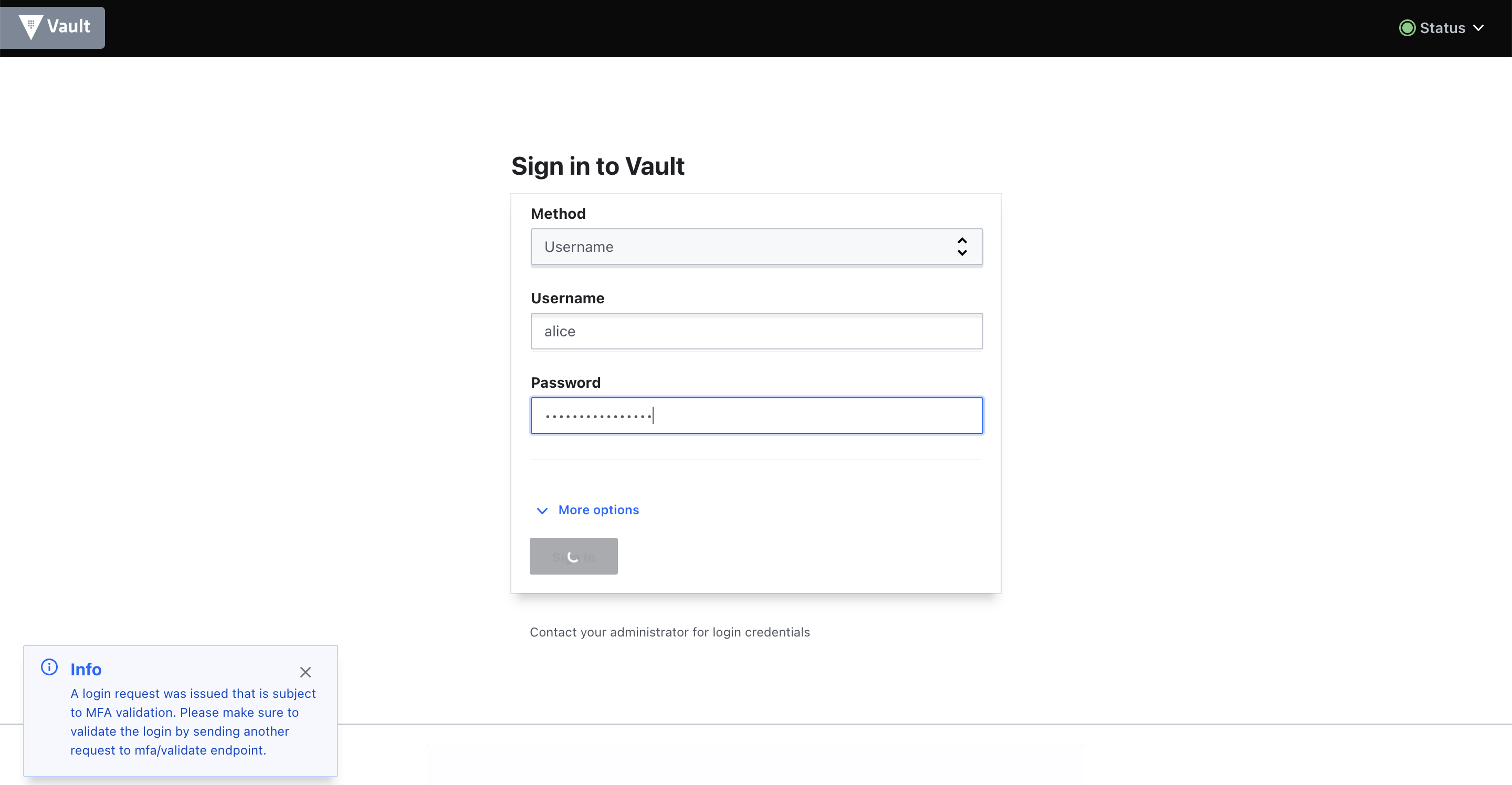Open the authentication Method dropdown
Screen dimensions: 1512x785
[757, 247]
